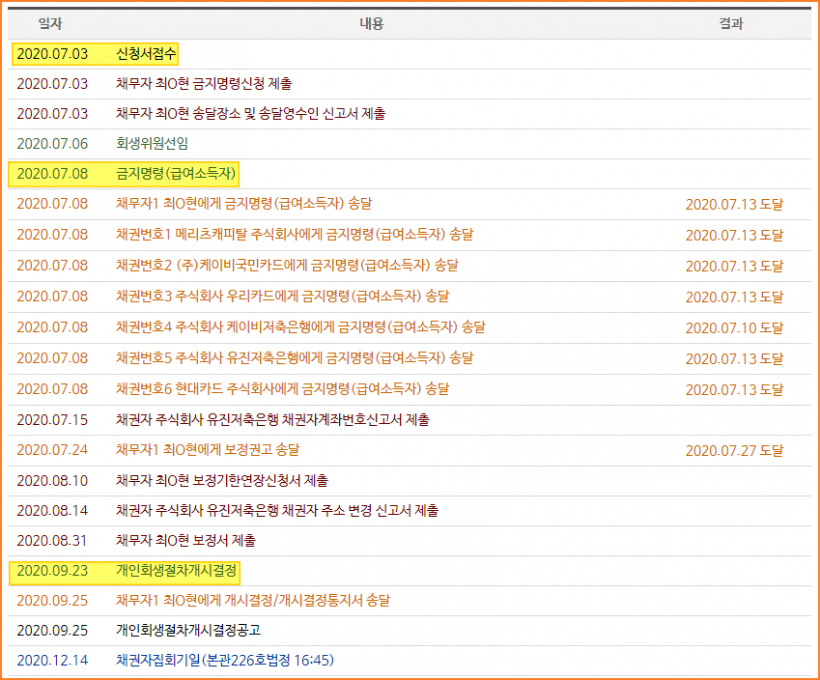
Task: Click the date beside 신청서접수
Action: 52,54
